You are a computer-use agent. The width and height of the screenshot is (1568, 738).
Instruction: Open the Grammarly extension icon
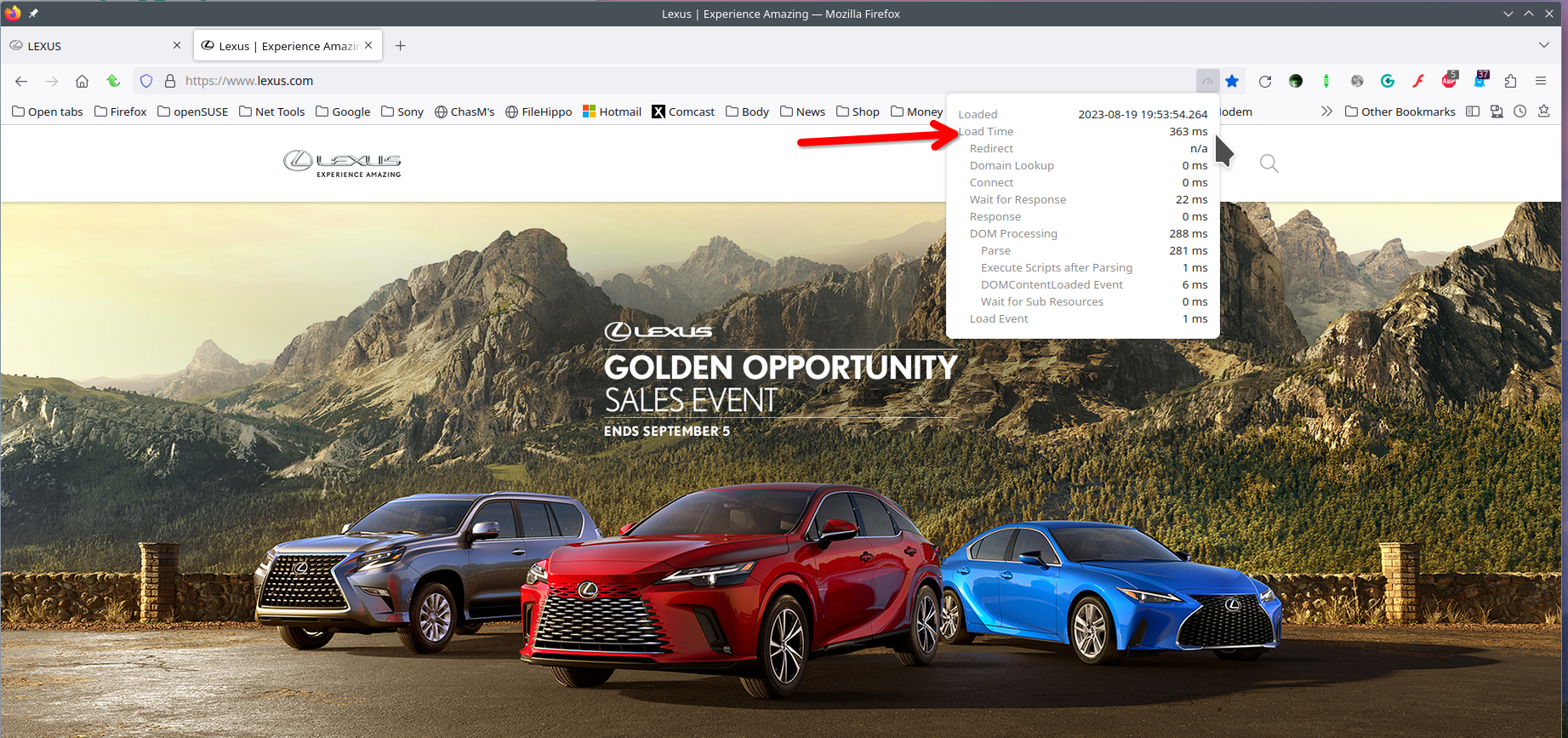point(1388,81)
